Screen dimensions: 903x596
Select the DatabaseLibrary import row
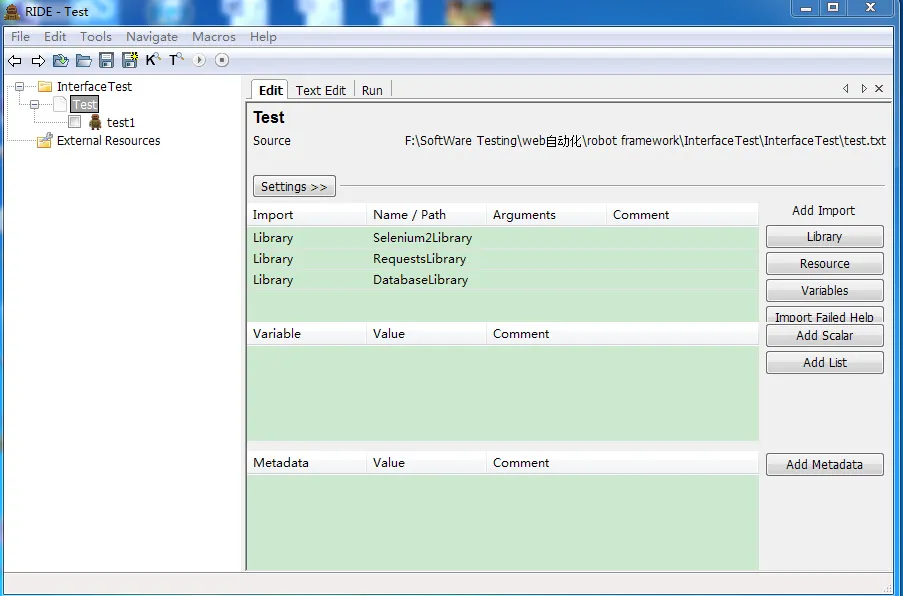tap(503, 280)
